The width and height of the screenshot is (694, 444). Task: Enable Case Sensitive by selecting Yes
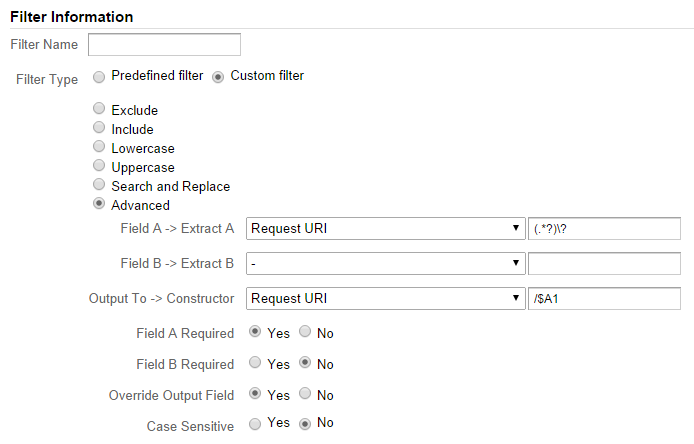(255, 424)
